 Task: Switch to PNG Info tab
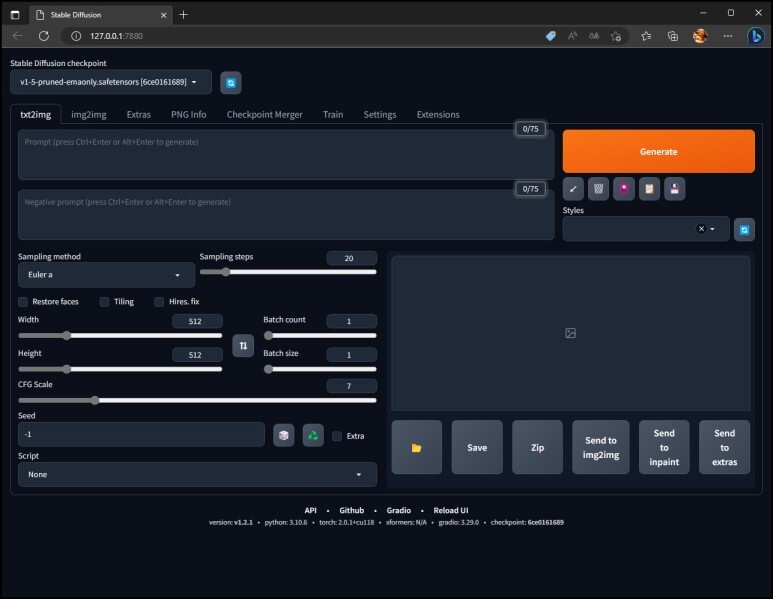point(188,114)
